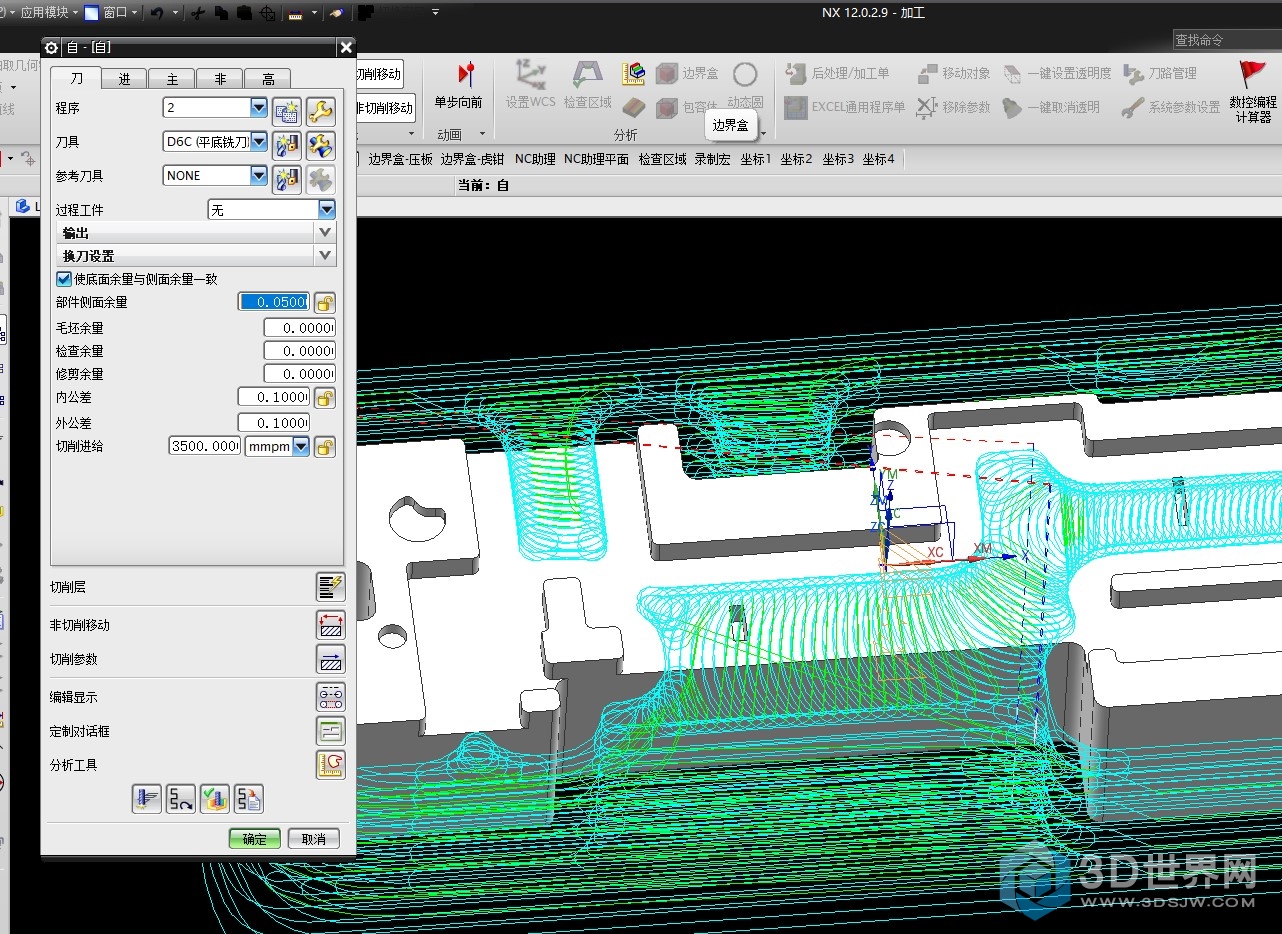Viewport: 1282px width, 934px height.
Task: Click the 切削进给 3500 value field
Action: click(205, 447)
